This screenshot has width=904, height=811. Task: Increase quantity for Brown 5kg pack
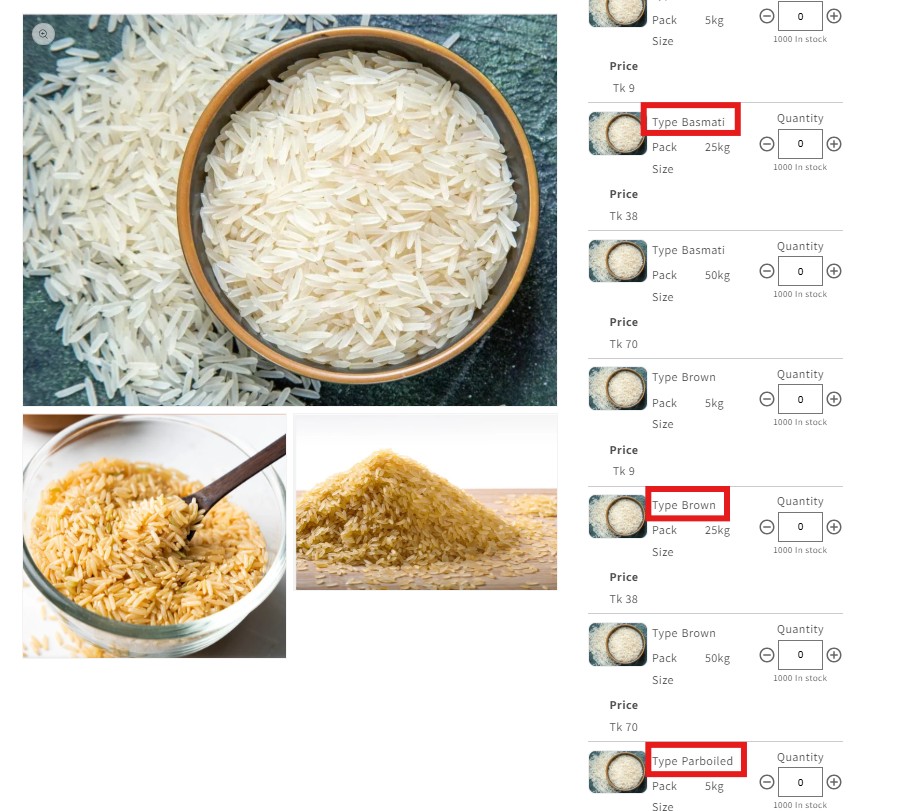834,399
